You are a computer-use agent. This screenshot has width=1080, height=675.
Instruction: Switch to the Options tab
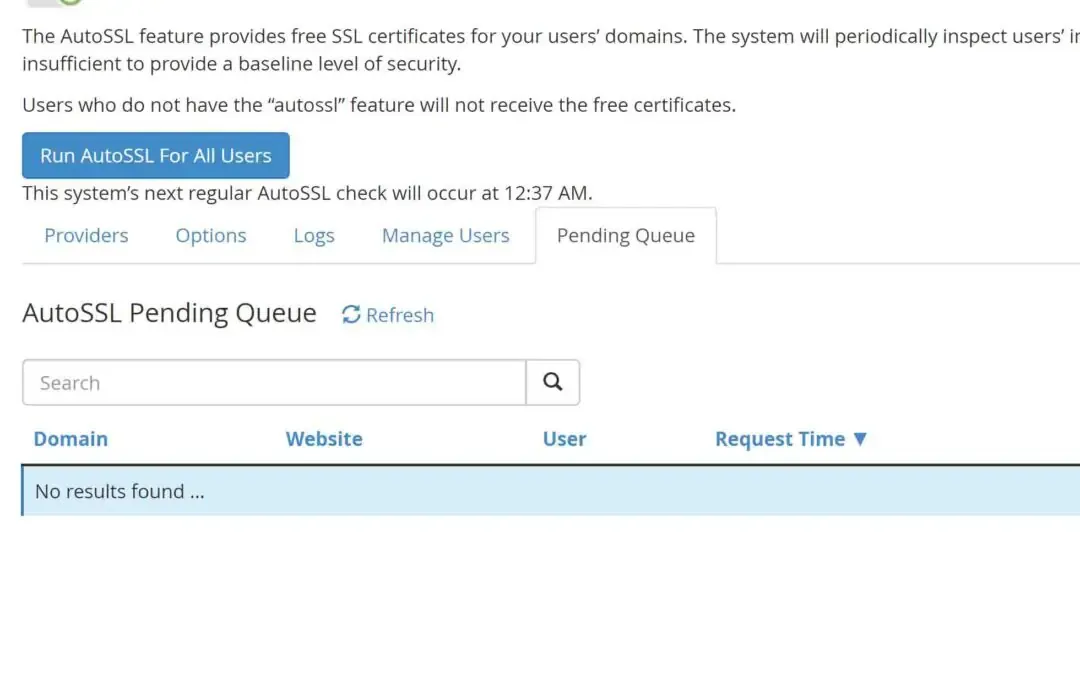click(210, 235)
